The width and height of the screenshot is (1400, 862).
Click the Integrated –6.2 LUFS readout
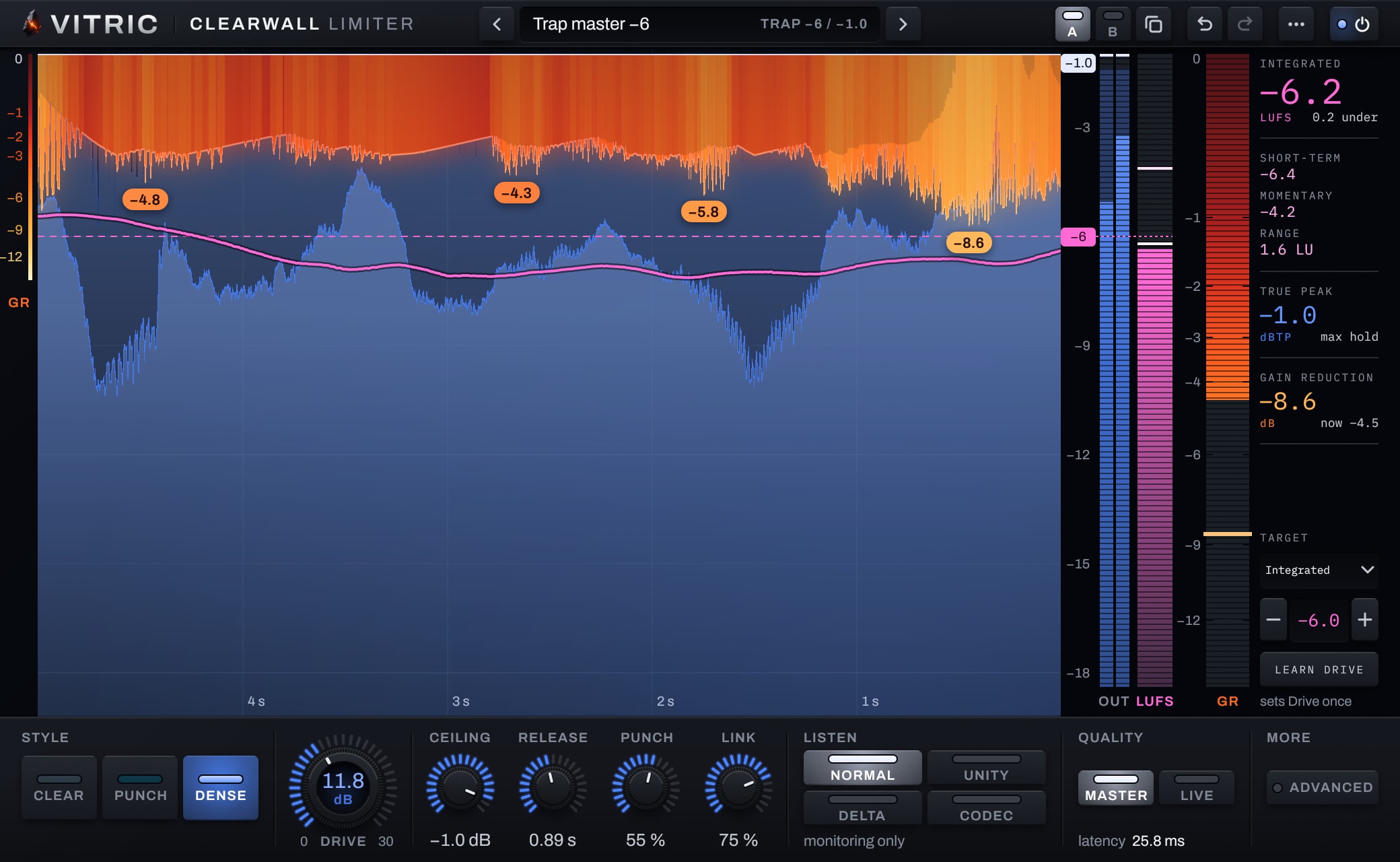pos(1300,92)
